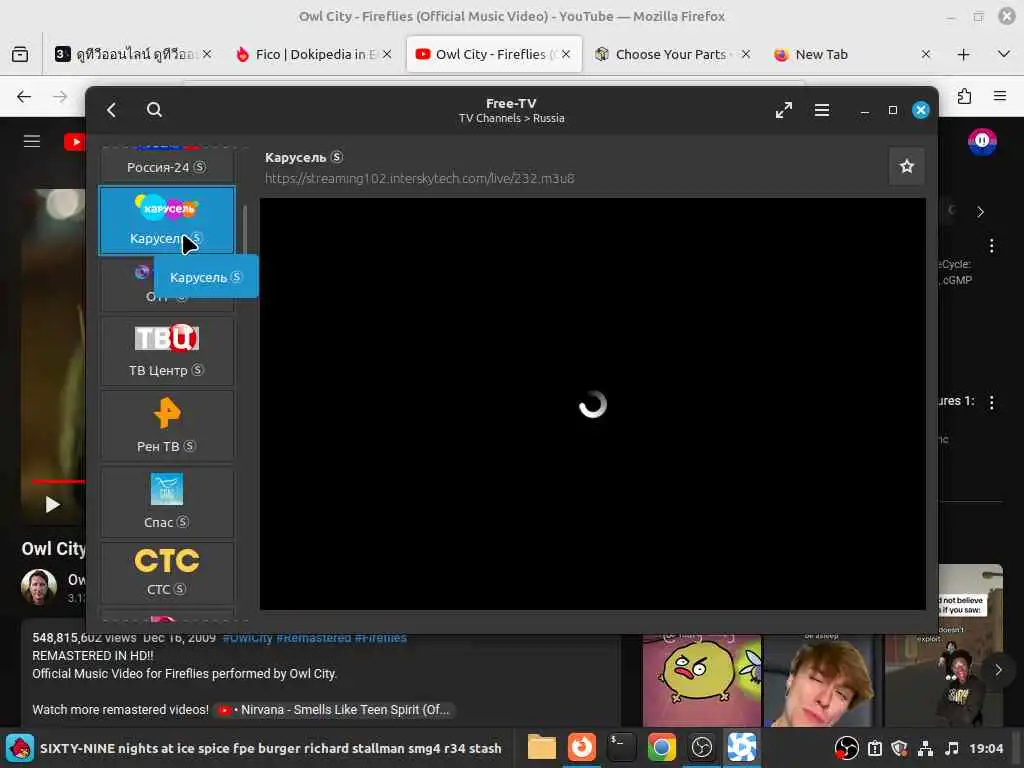Click the Free-TV video player area

(x=592, y=404)
